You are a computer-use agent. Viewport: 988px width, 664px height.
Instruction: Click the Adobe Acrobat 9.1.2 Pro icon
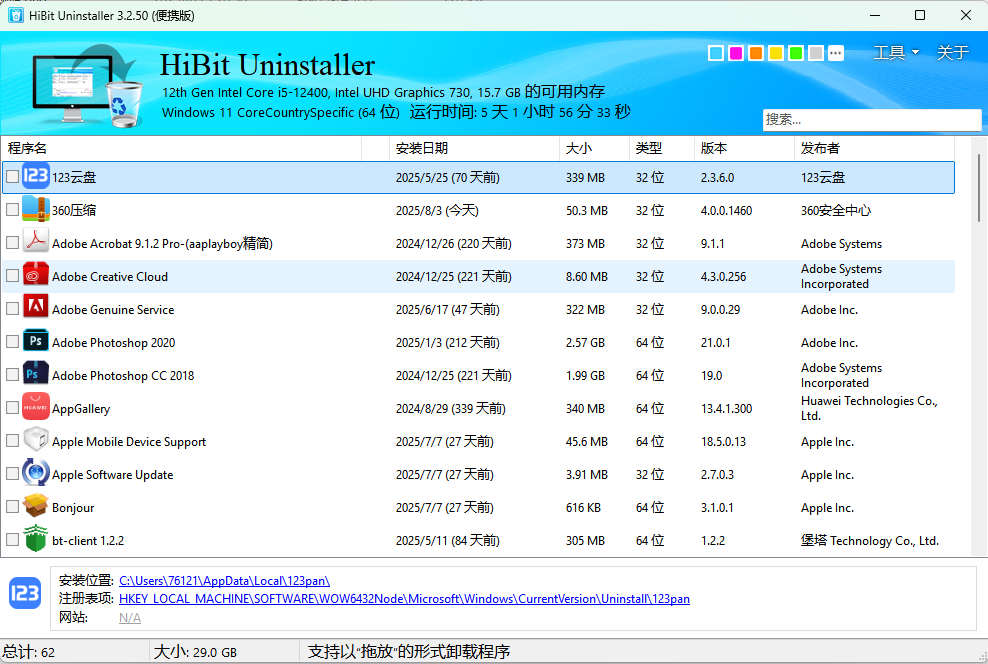pos(35,242)
